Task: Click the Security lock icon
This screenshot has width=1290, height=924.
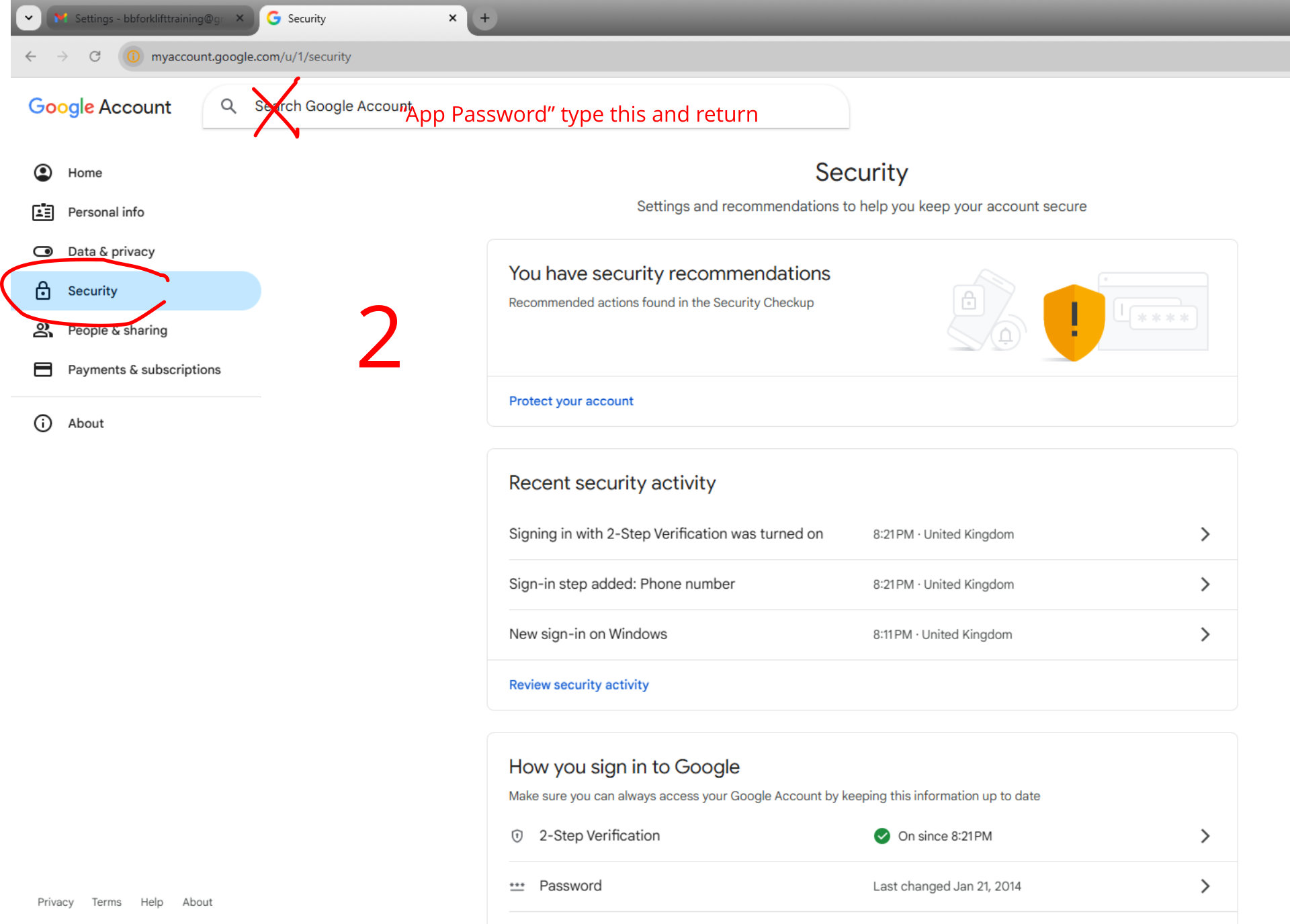Action: (43, 291)
